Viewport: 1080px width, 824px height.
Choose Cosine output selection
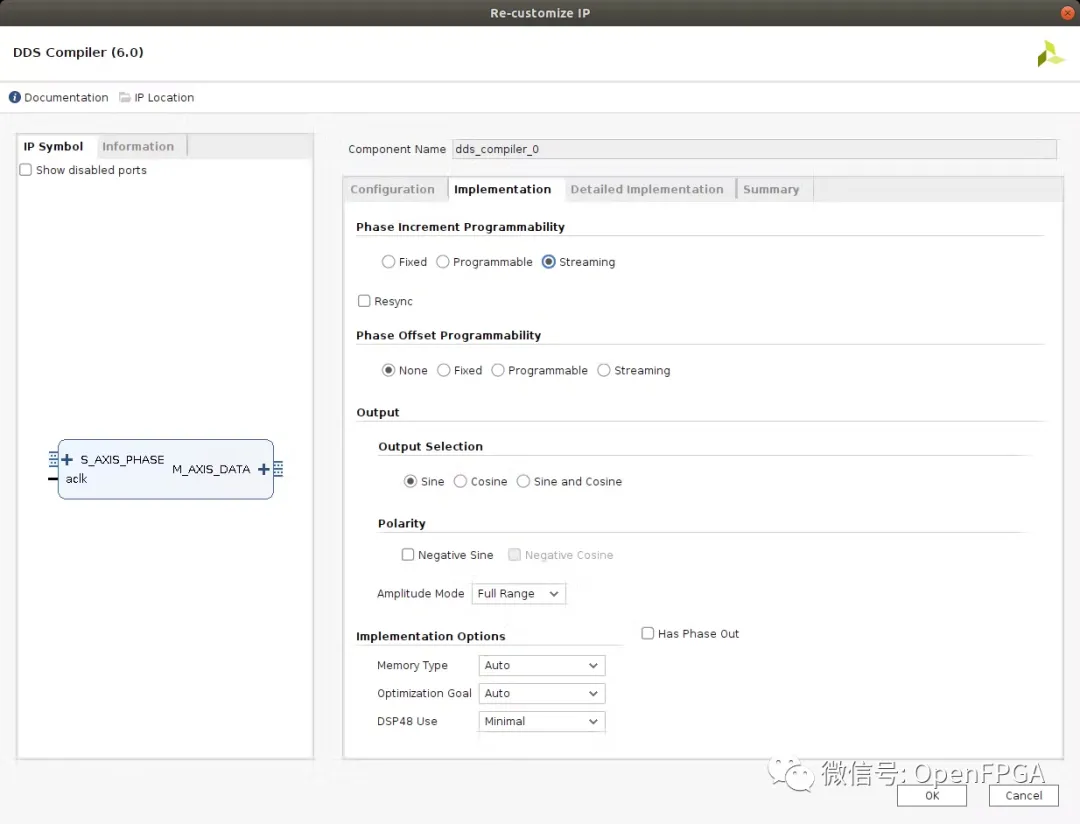click(x=460, y=481)
